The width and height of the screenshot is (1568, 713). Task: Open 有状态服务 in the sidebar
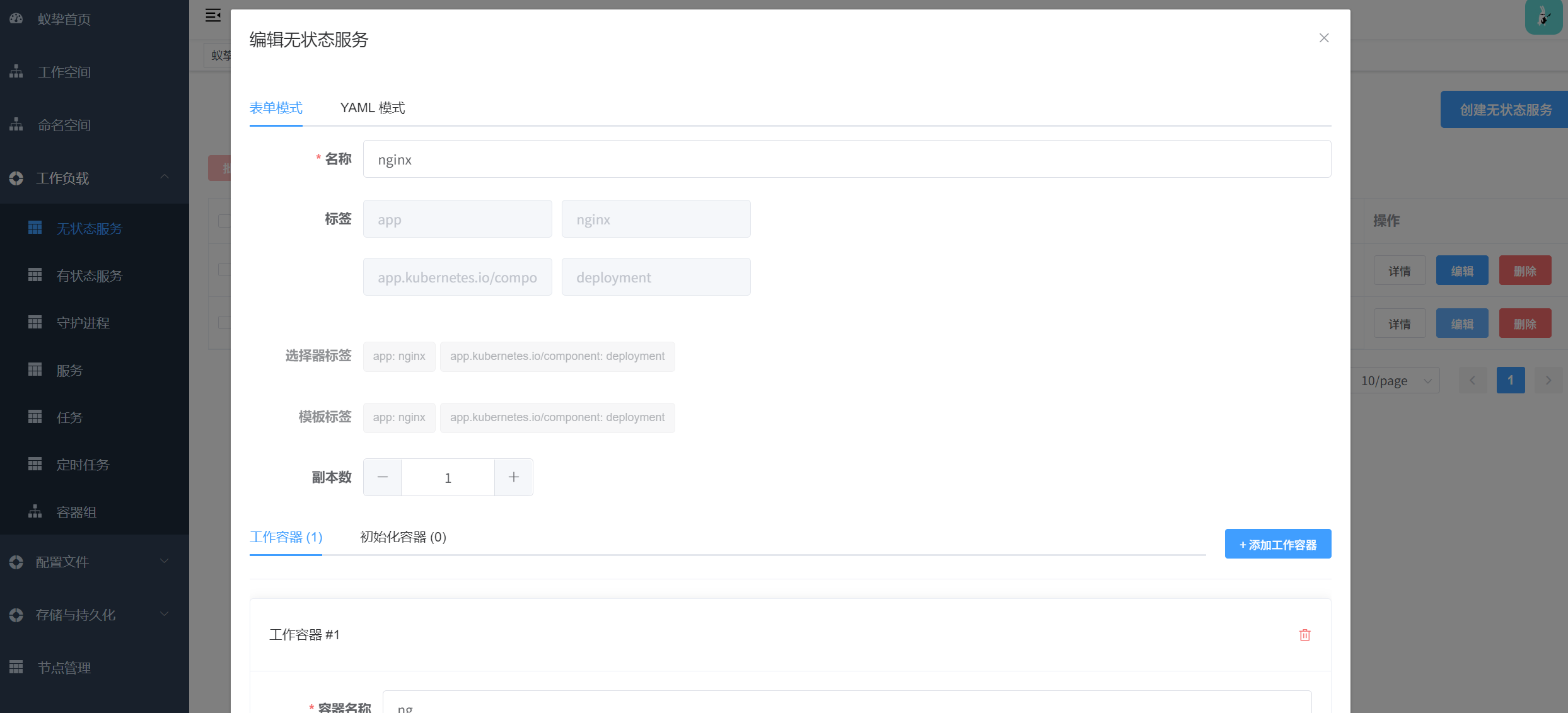(89, 275)
